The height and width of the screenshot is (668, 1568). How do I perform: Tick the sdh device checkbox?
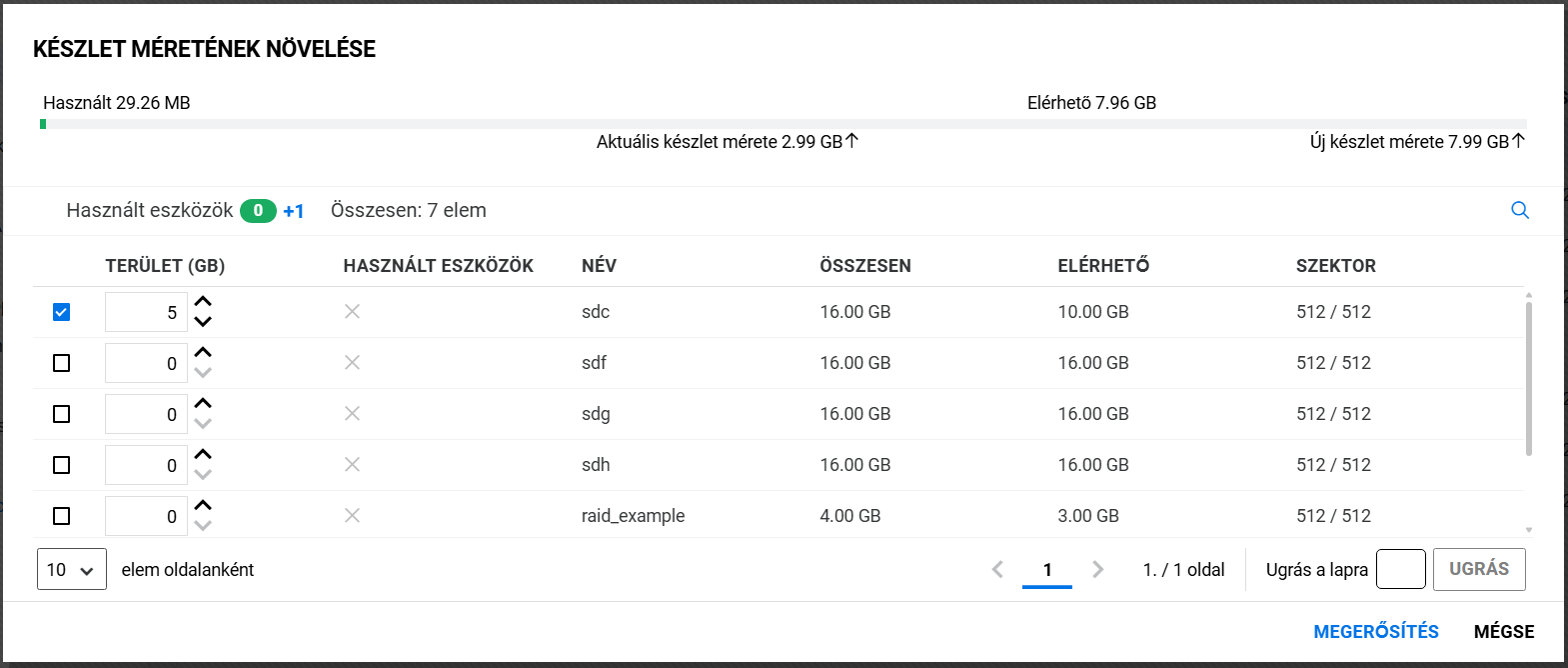(62, 465)
